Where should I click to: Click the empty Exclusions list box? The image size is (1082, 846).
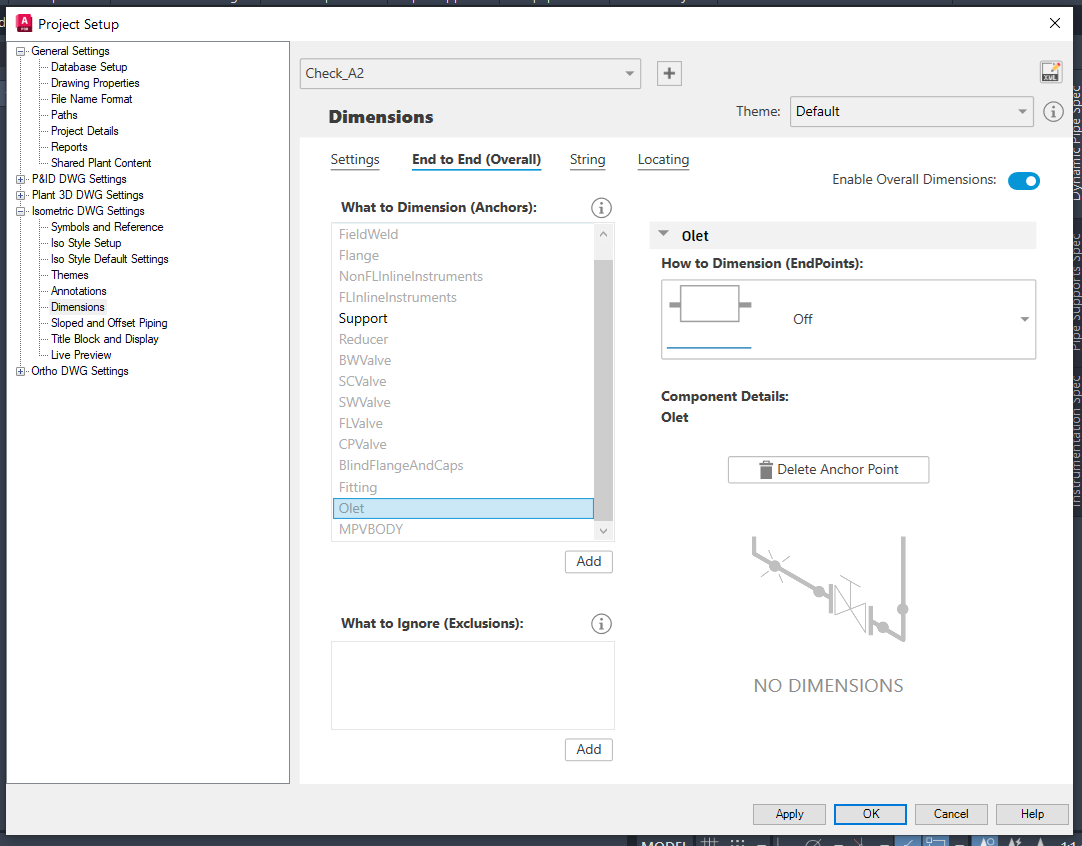[x=473, y=685]
